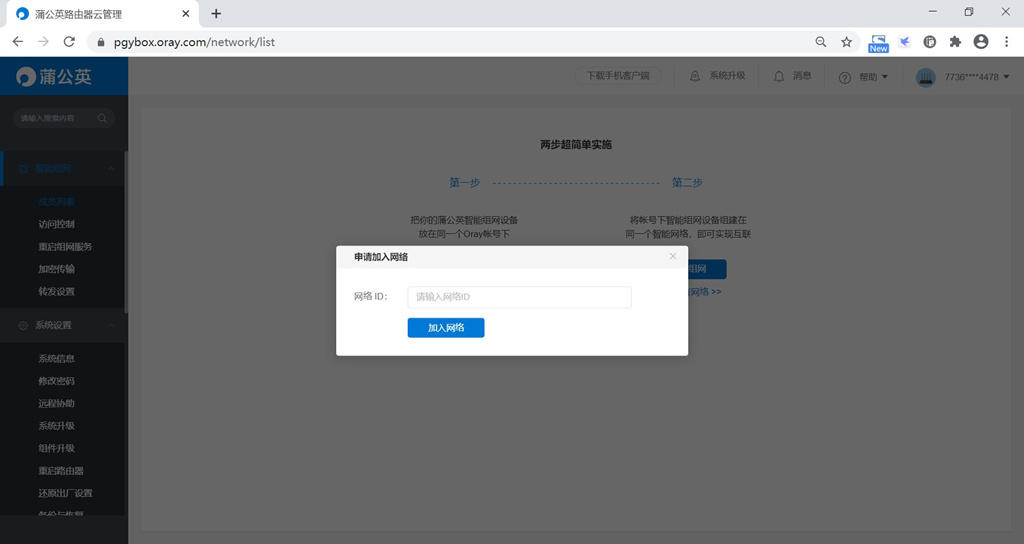The image size is (1024, 544).
Task: Open Chrome three-dot menu
Action: tap(1006, 42)
